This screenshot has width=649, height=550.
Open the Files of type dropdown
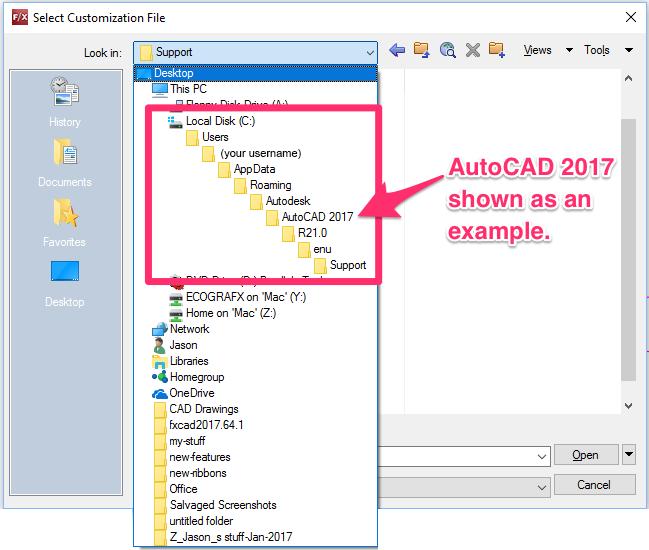coord(541,487)
